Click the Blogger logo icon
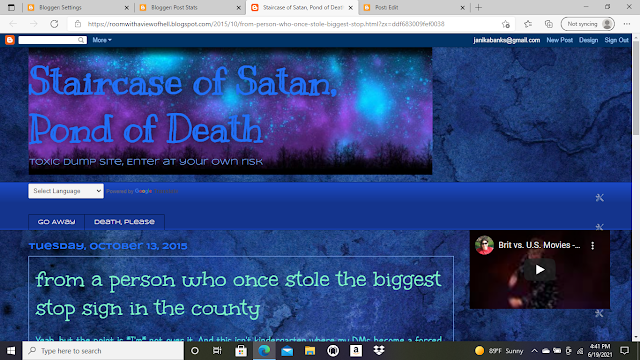This screenshot has height=360, width=640. (x=10, y=40)
